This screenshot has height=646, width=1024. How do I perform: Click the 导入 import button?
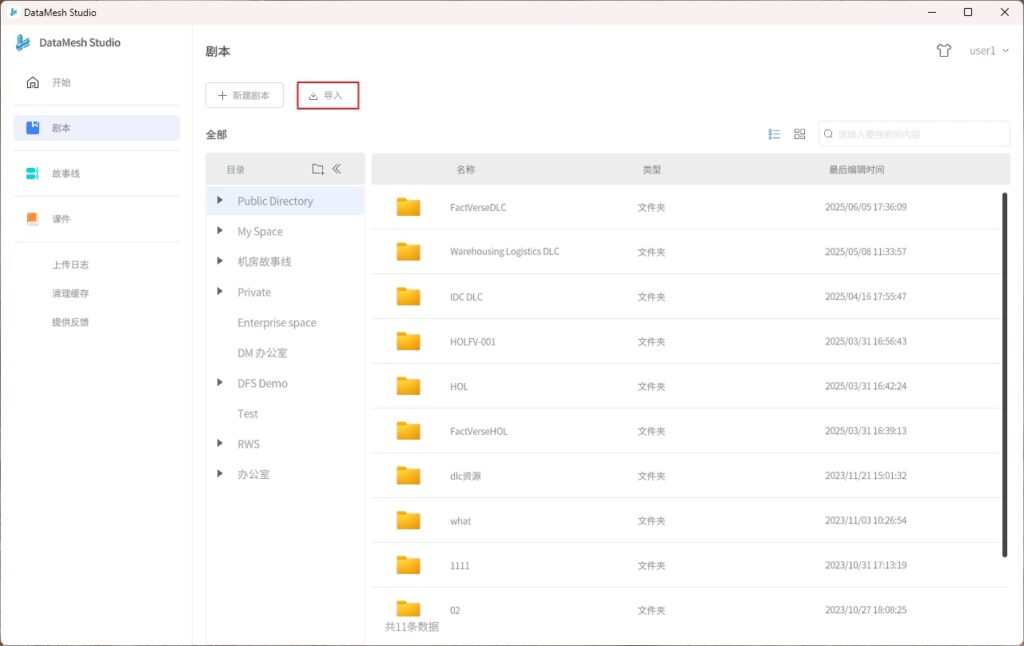[x=327, y=96]
